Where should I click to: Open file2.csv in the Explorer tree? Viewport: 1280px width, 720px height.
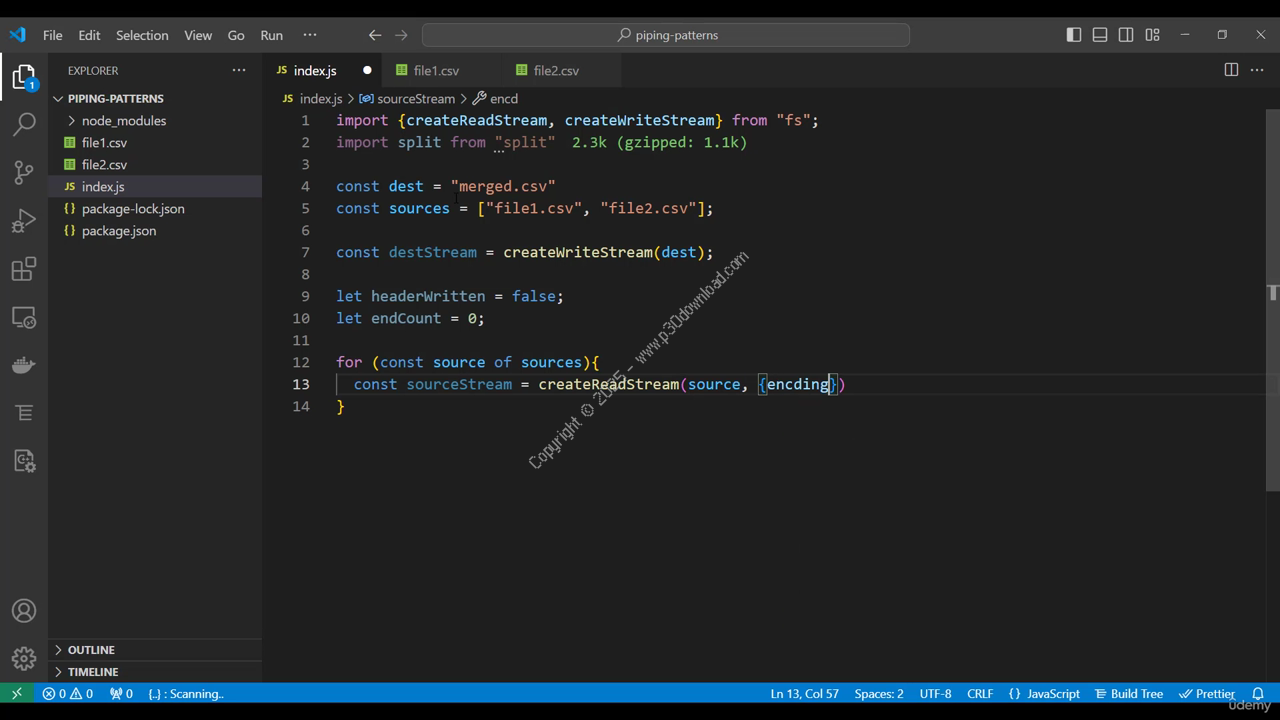155,164
